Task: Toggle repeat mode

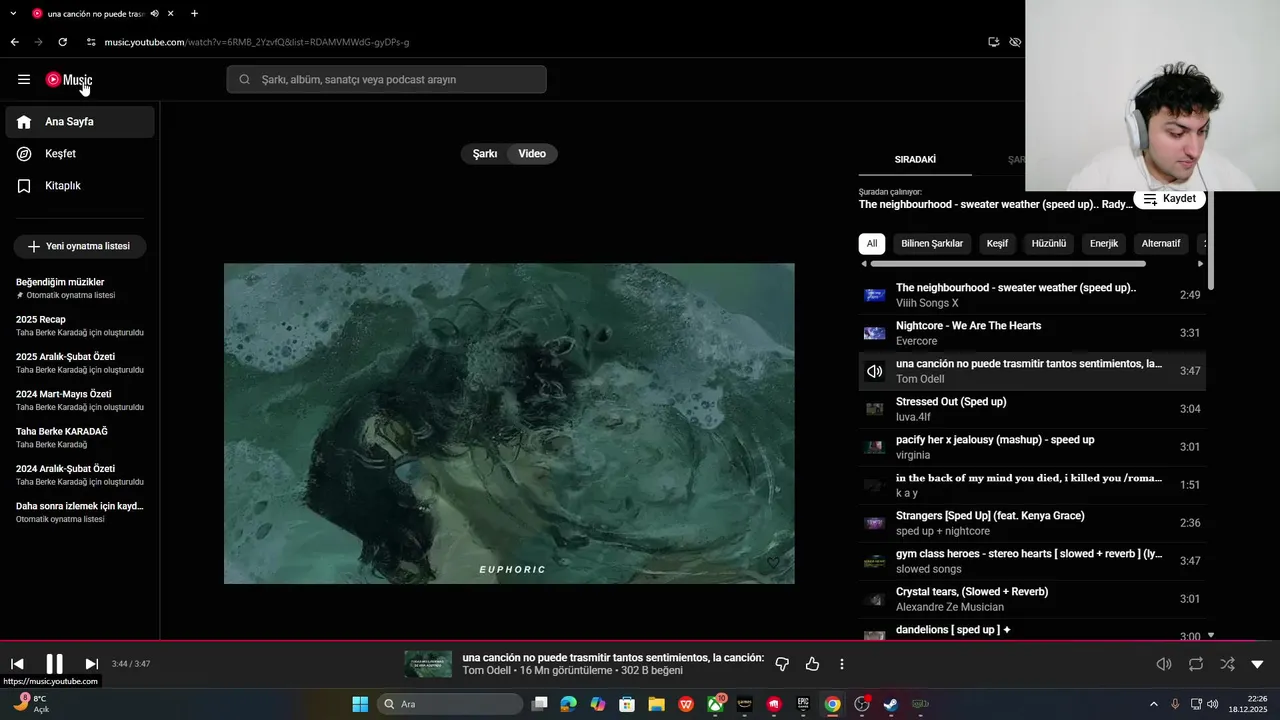Action: [1196, 664]
